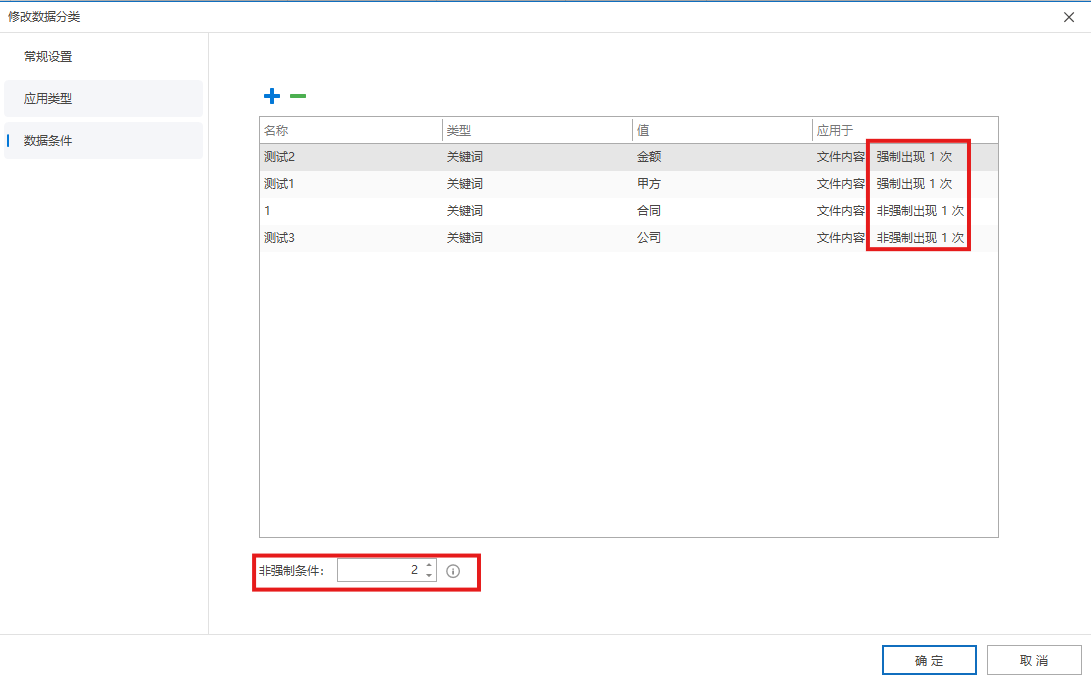Viewport: 1091px width, 685px height.
Task: Click the info icon beside 非强制条件
Action: 453,570
